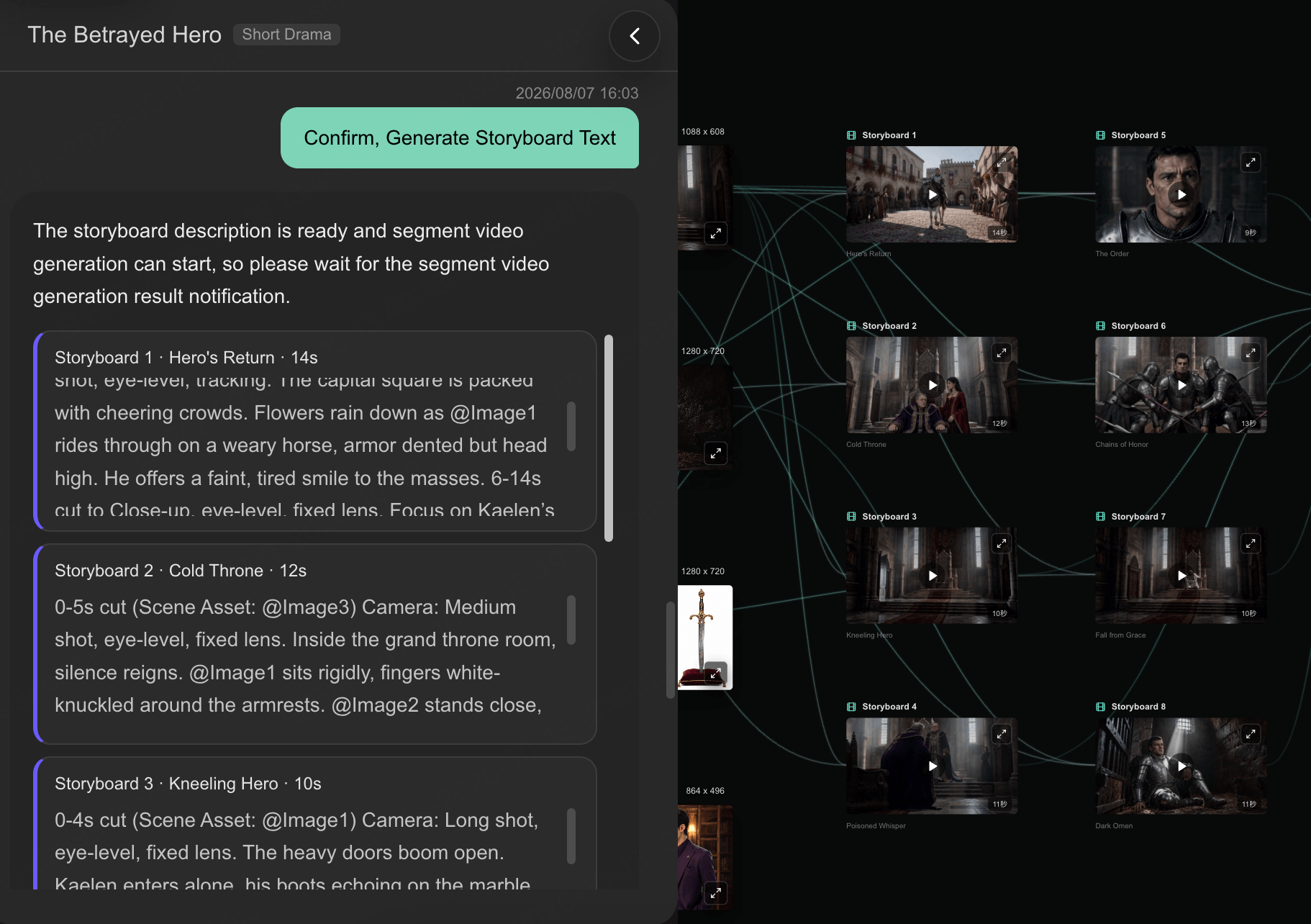
Task: Open the Storyboard 2 Cold Throne card
Action: coord(315,644)
